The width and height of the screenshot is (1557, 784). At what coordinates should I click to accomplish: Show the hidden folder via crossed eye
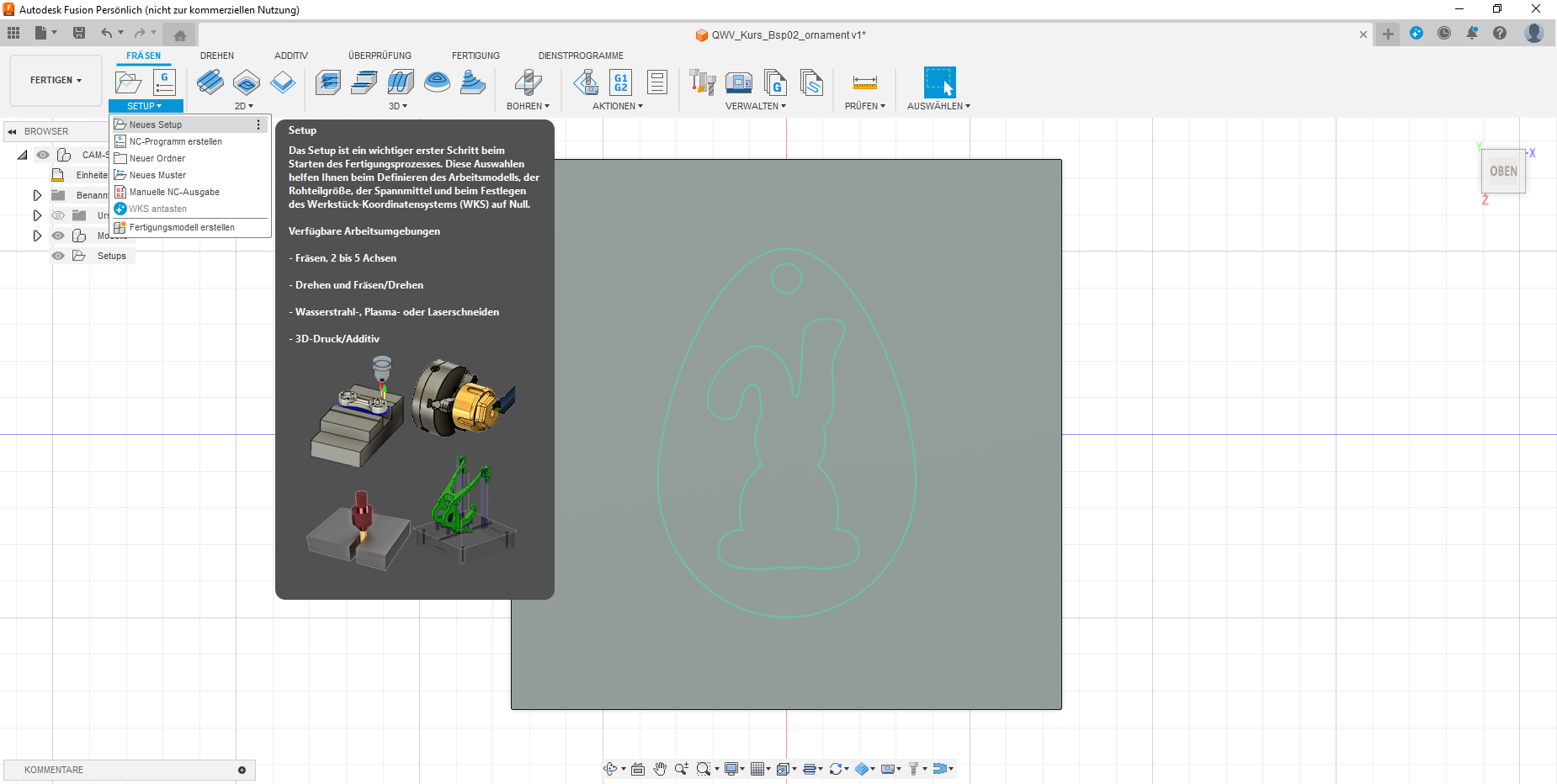58,215
